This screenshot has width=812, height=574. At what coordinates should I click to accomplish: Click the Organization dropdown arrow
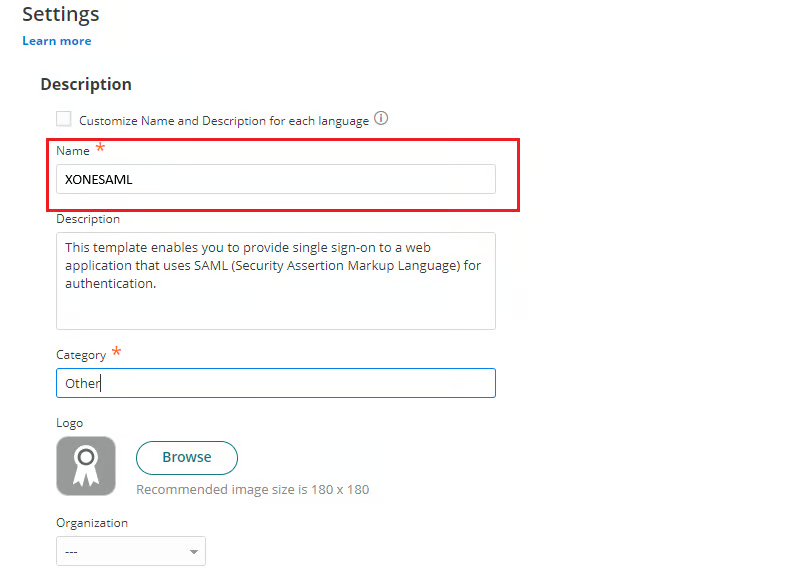point(193,552)
